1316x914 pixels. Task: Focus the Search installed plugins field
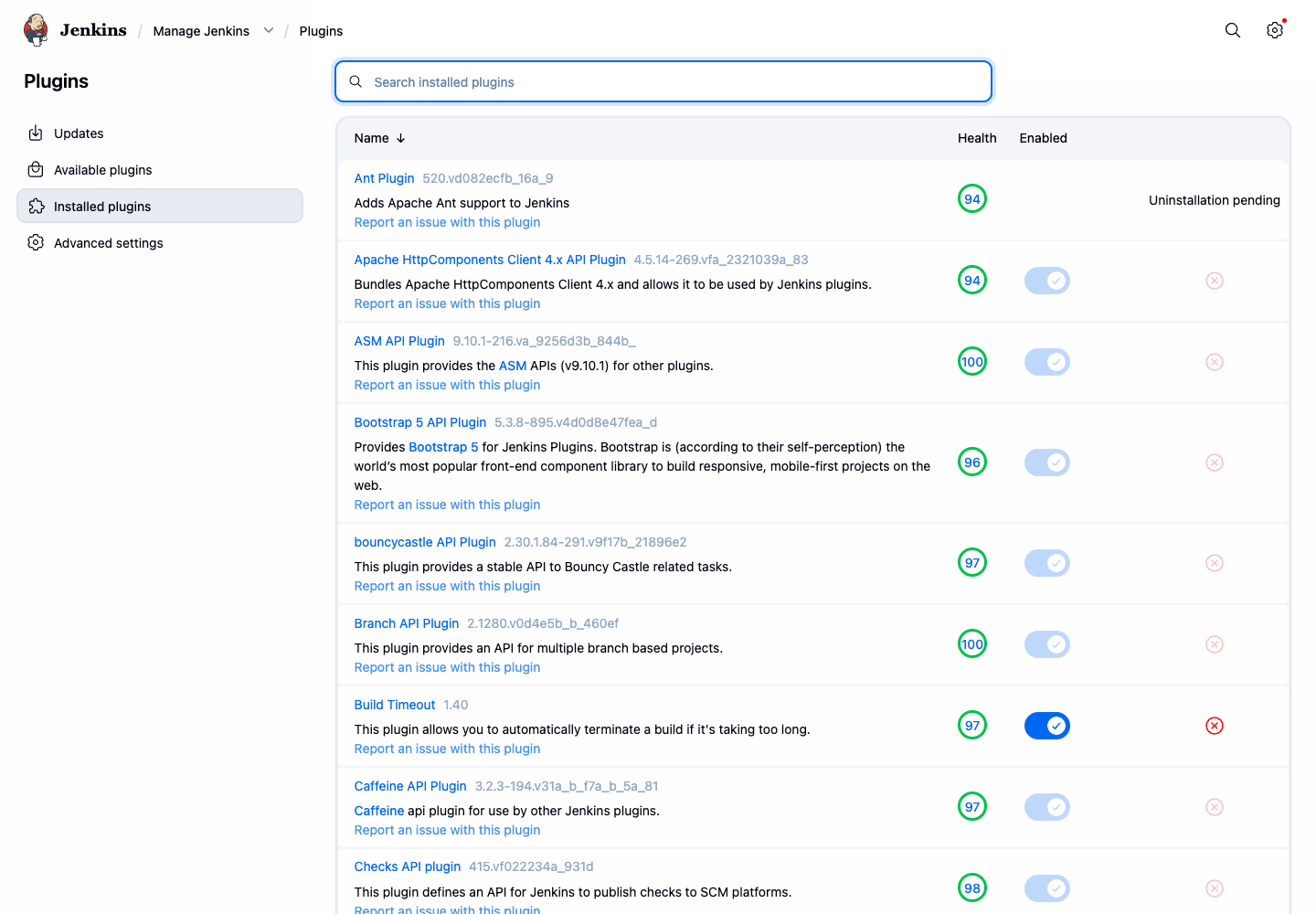663,81
